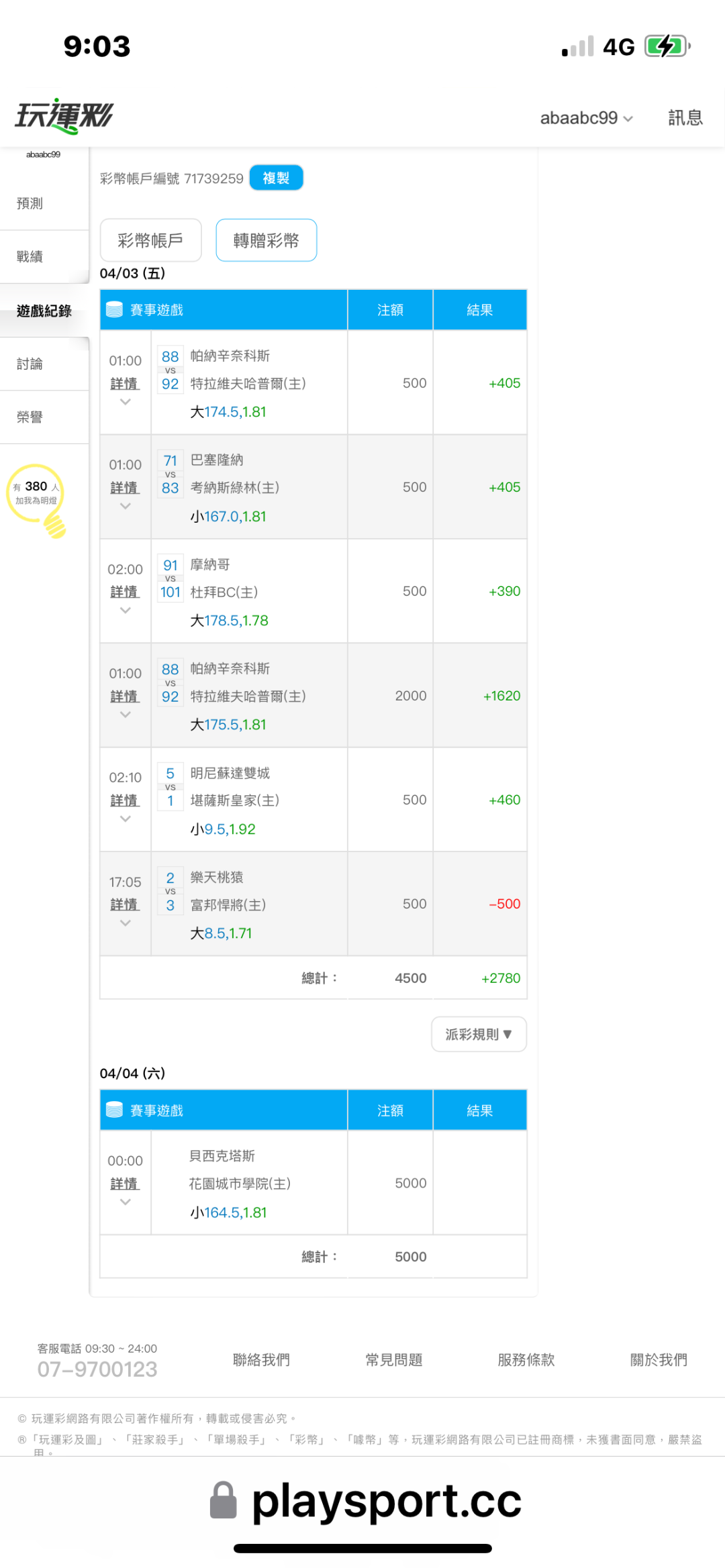Switch to the 轉贈彩幣 tab

coord(266,240)
